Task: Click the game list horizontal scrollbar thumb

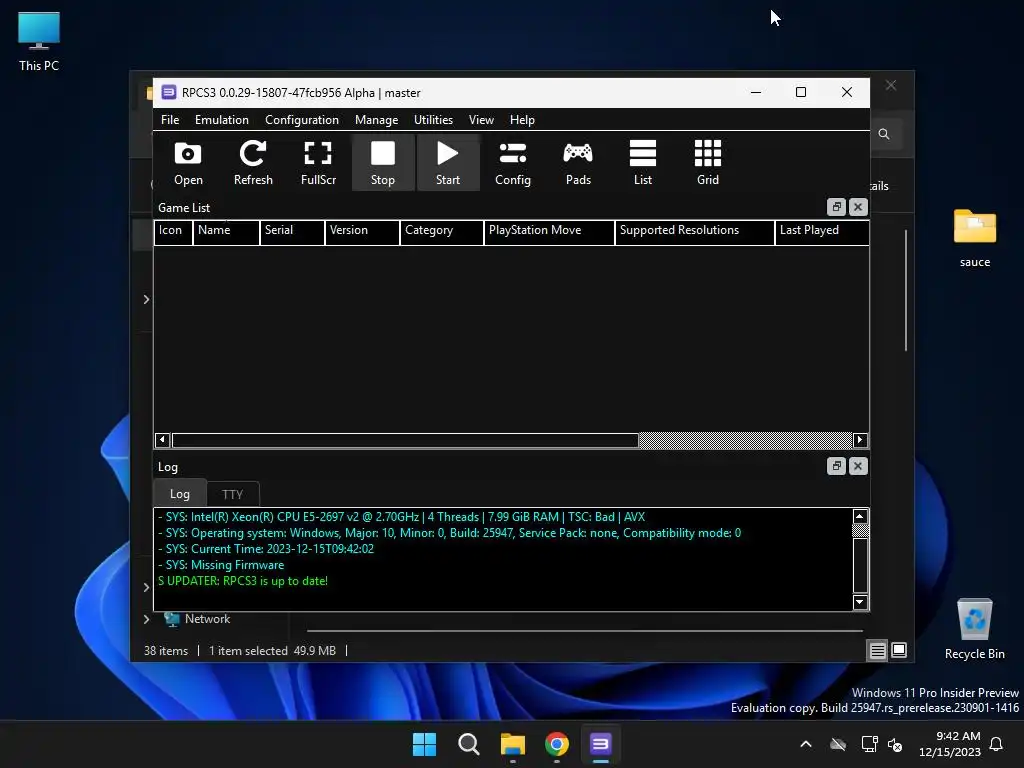Action: point(405,440)
